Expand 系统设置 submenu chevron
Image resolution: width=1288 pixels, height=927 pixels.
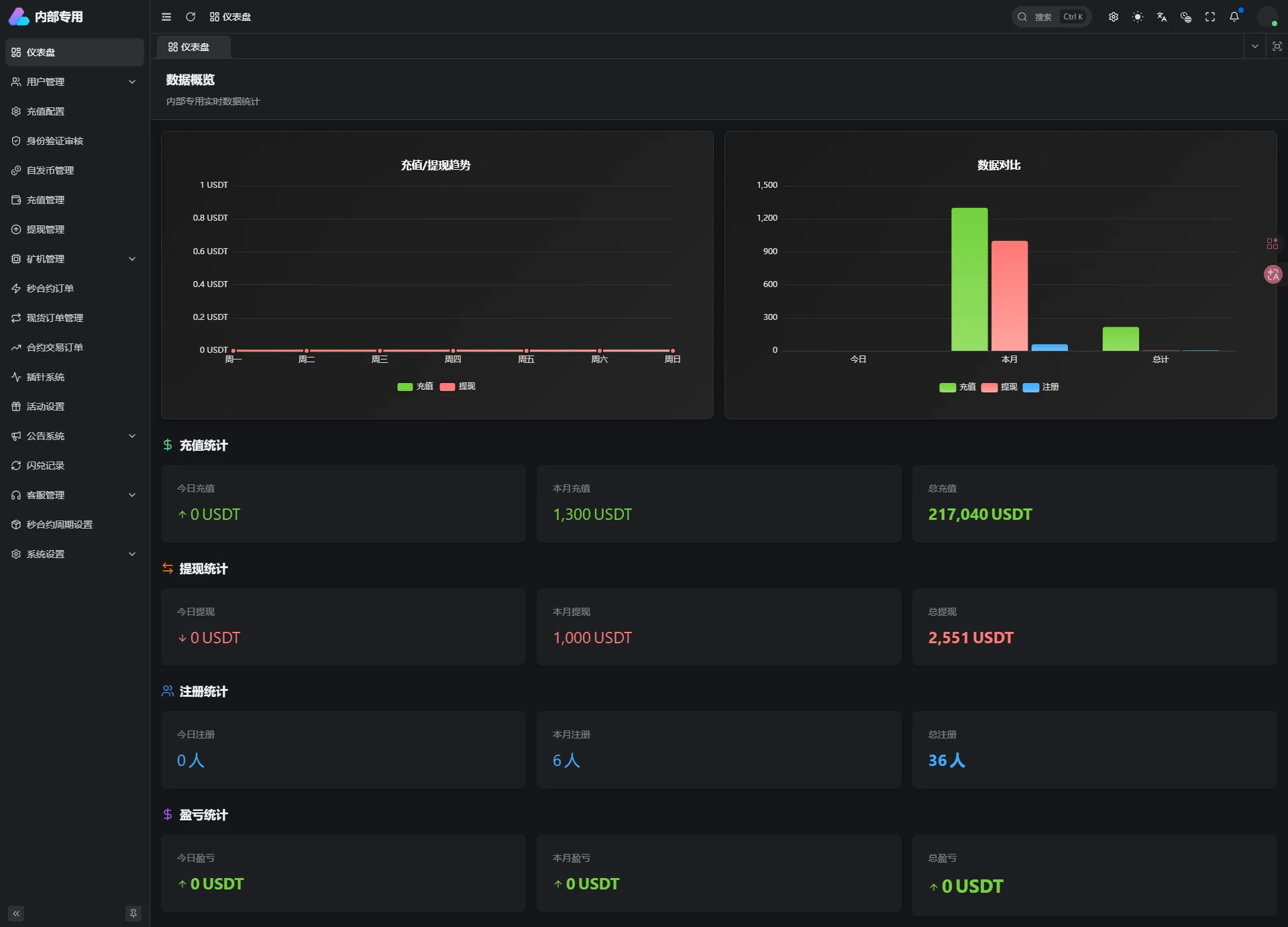[x=132, y=554]
